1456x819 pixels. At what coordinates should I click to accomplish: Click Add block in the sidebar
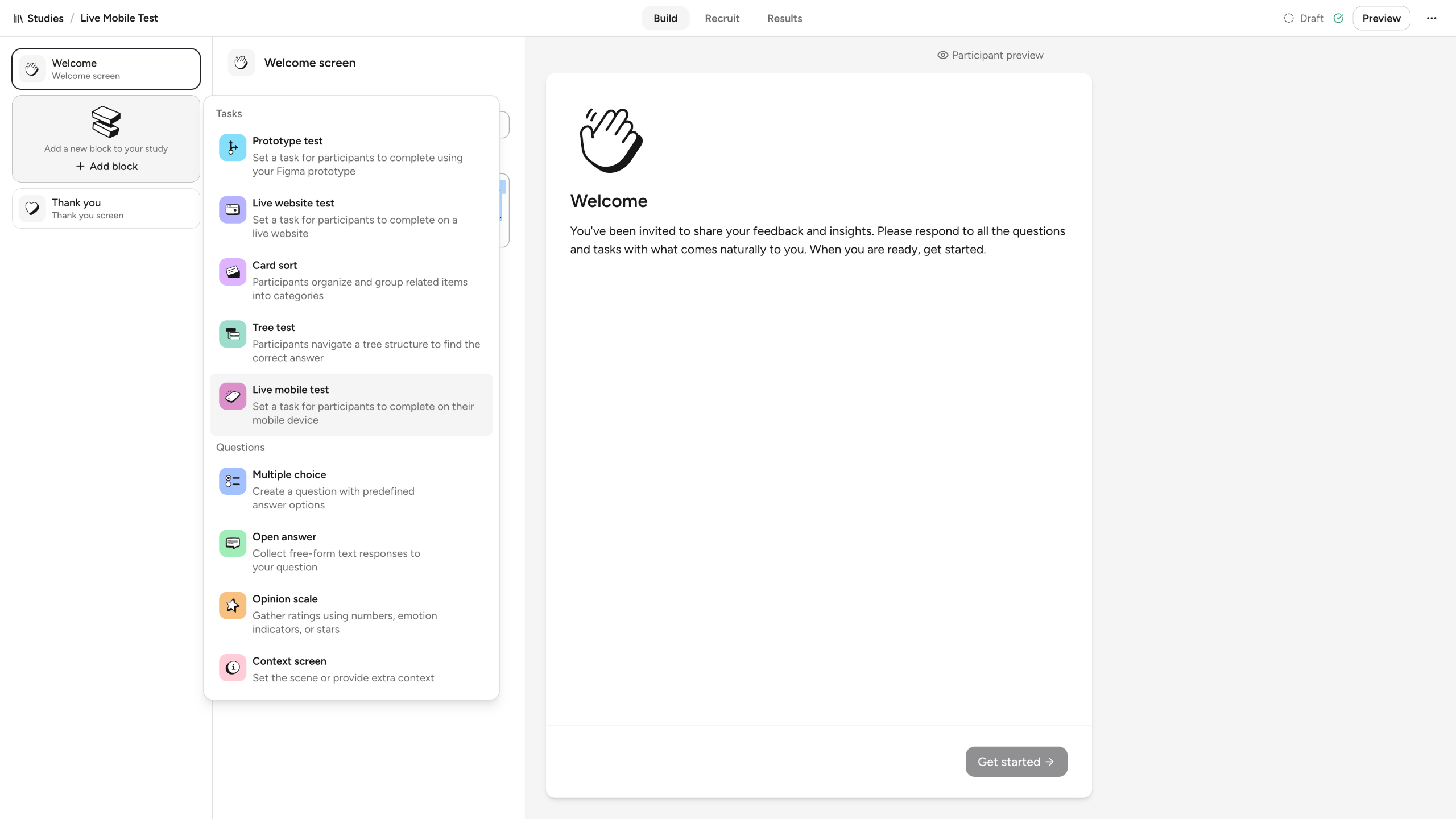pos(106,166)
